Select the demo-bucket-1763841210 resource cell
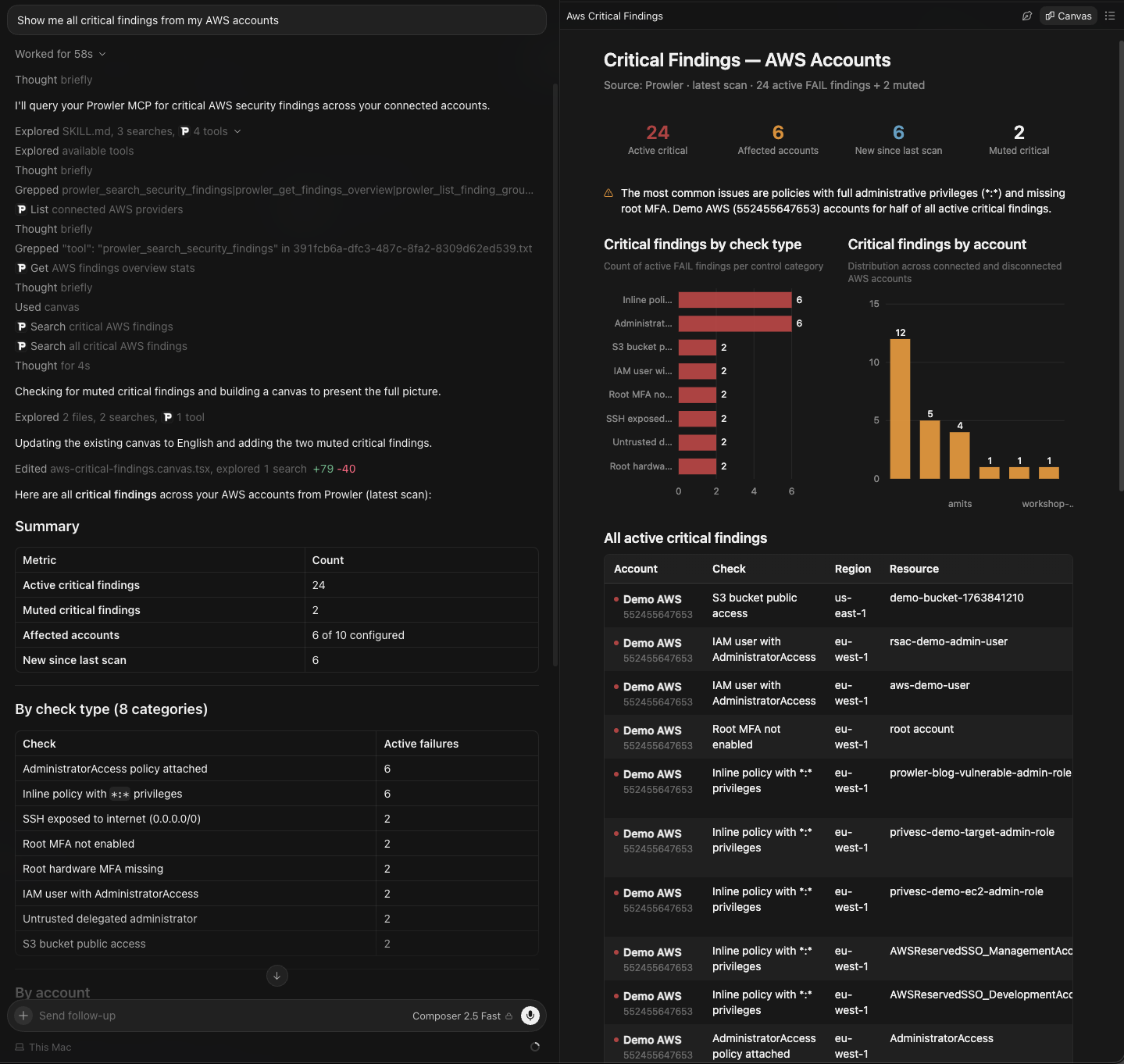Screen dimensions: 1124x1064 (x=956, y=598)
